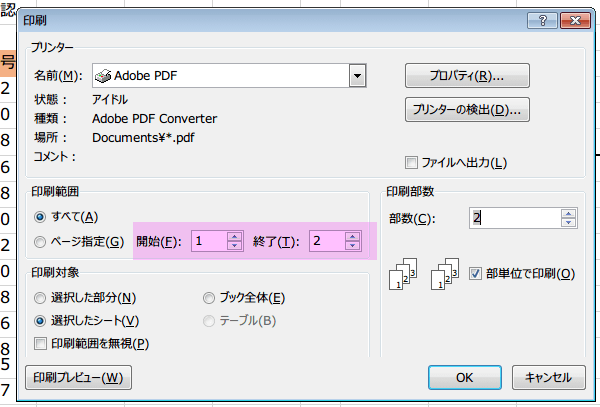Enable the 印刷範囲を無視 checkbox

pos(40,344)
